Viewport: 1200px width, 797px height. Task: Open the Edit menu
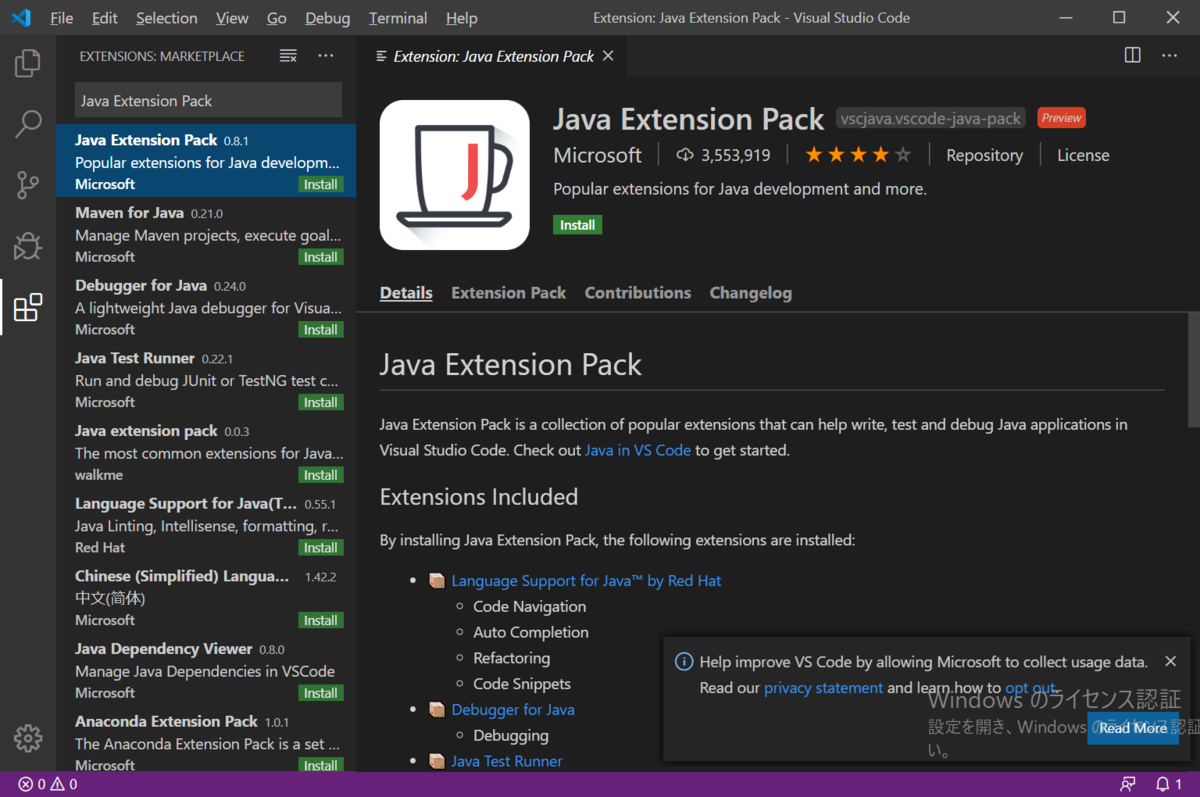(104, 18)
